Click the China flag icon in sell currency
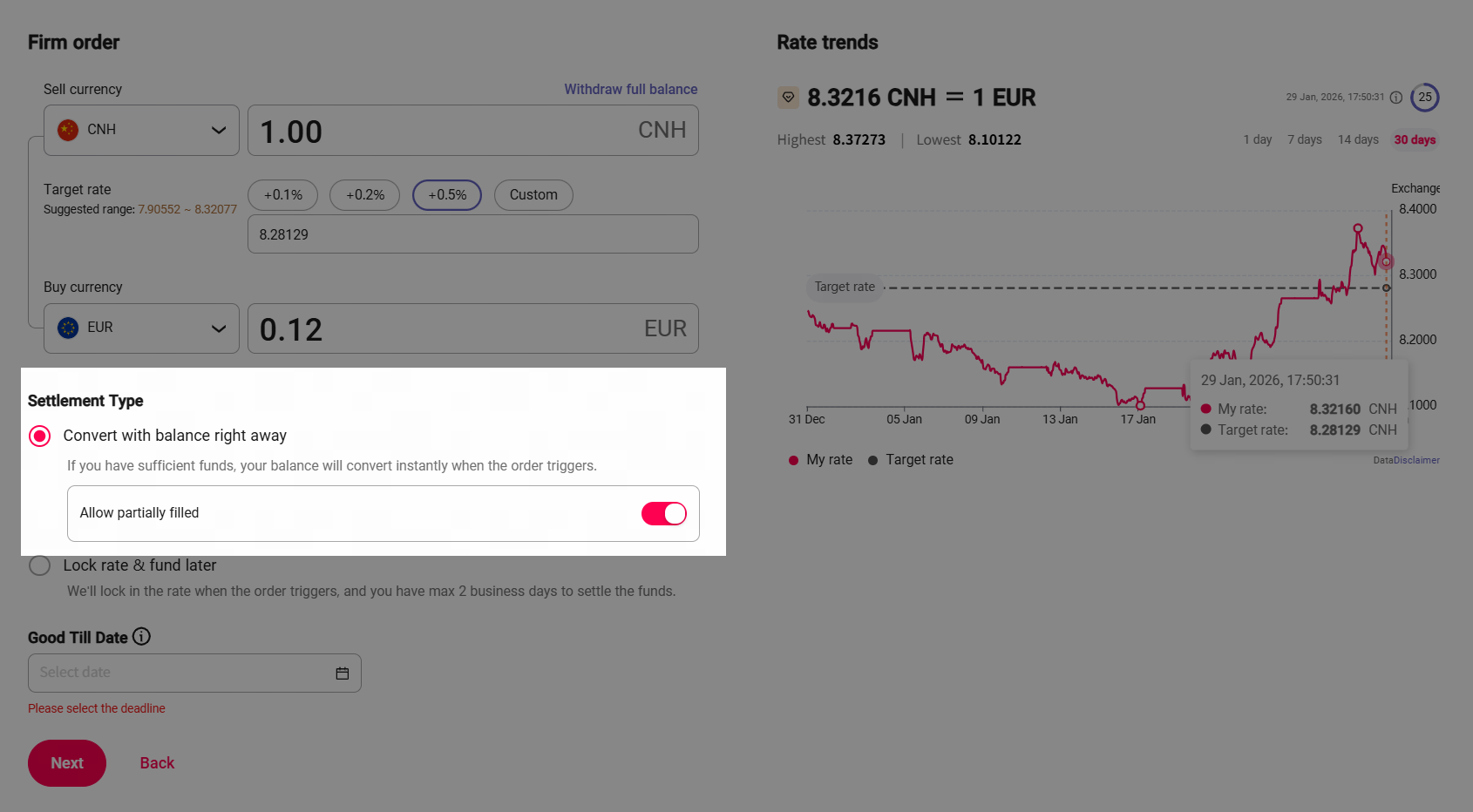The width and height of the screenshot is (1473, 812). (68, 130)
